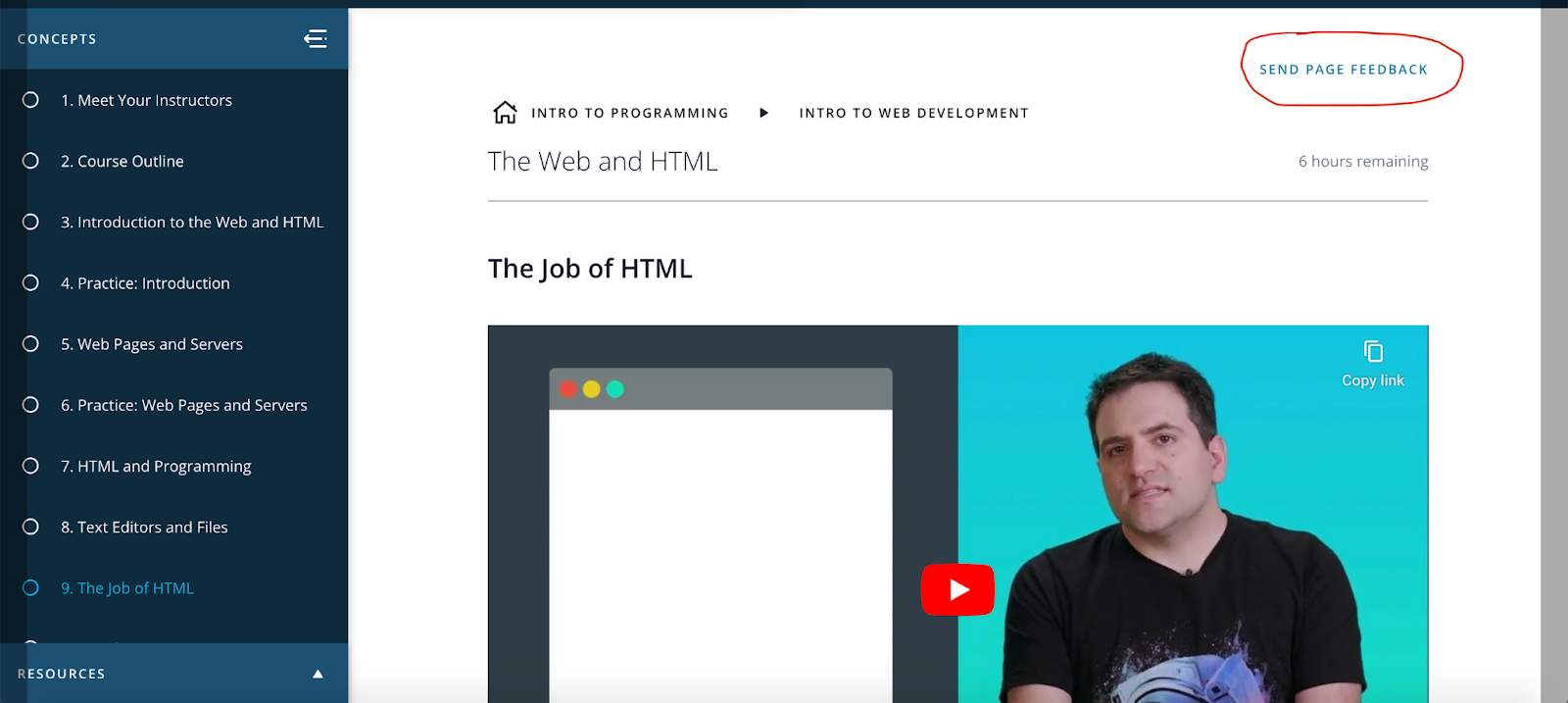Viewport: 1568px width, 703px height.
Task: Open lesson 3 Introduction to the Web and HTML
Action: click(x=192, y=223)
